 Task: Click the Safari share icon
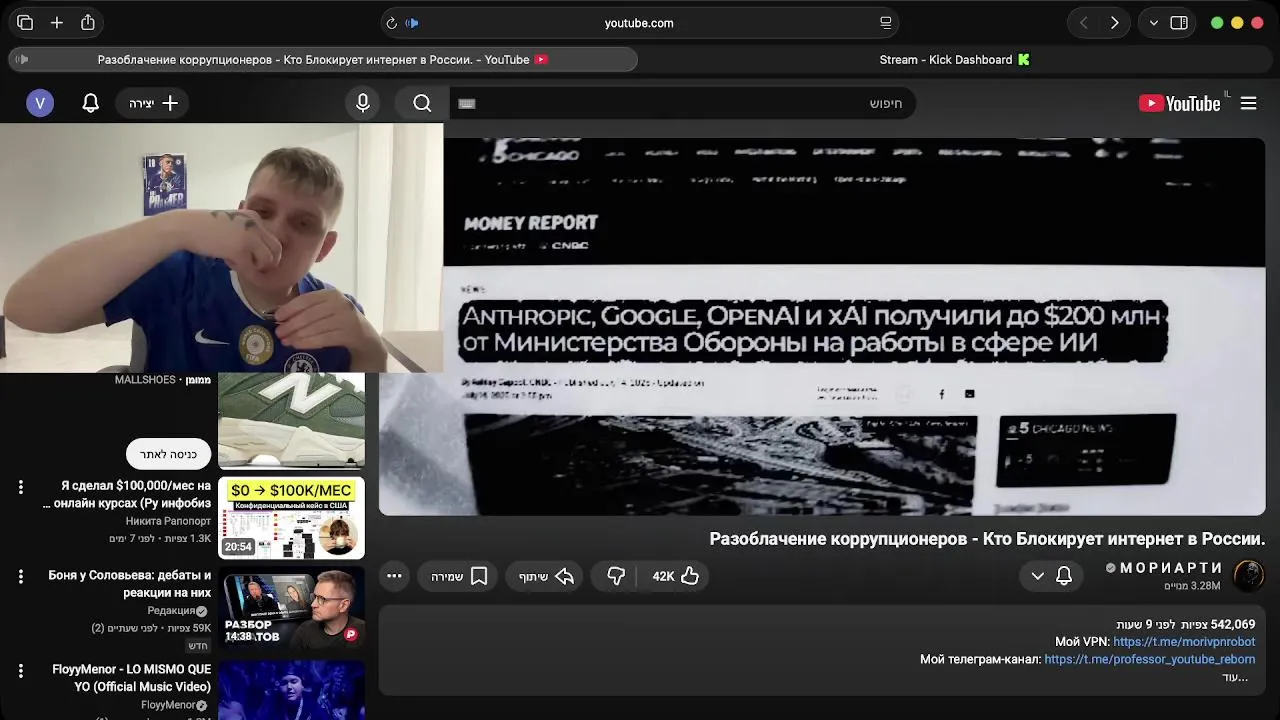[88, 23]
